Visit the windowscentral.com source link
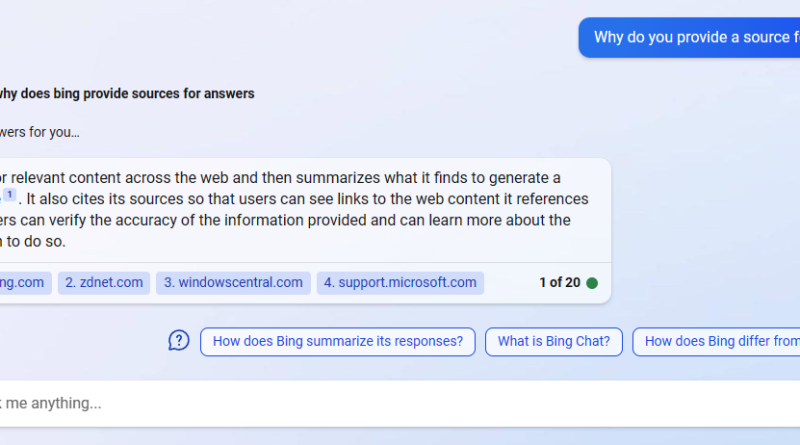 [x=233, y=283]
